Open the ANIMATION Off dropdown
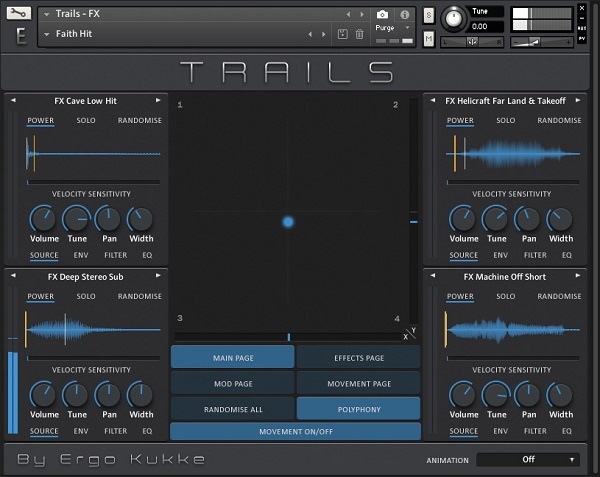The height and width of the screenshot is (477, 600). tap(528, 459)
